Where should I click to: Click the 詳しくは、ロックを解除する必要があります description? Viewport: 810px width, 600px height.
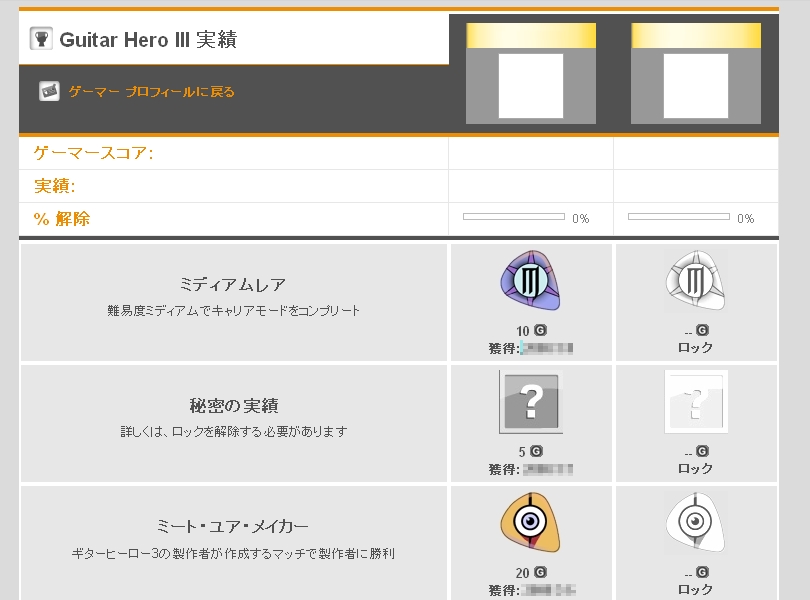pos(233,432)
